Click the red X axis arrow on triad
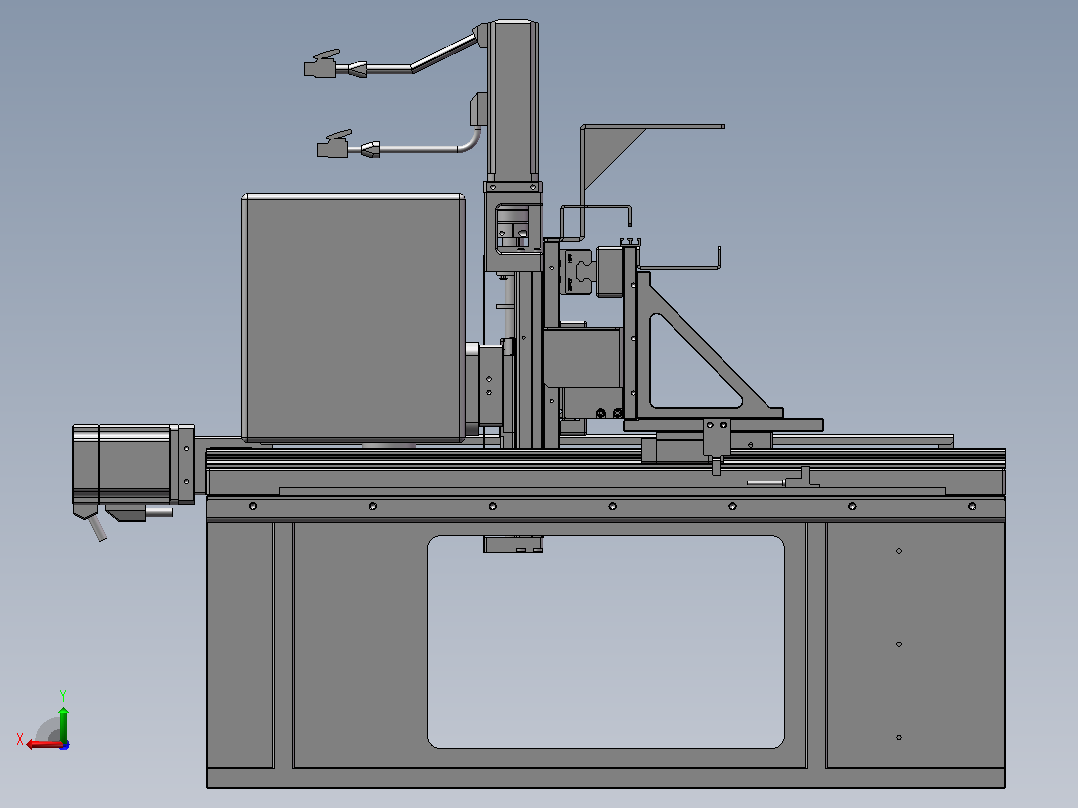The image size is (1078, 808). pyautogui.click(x=43, y=744)
